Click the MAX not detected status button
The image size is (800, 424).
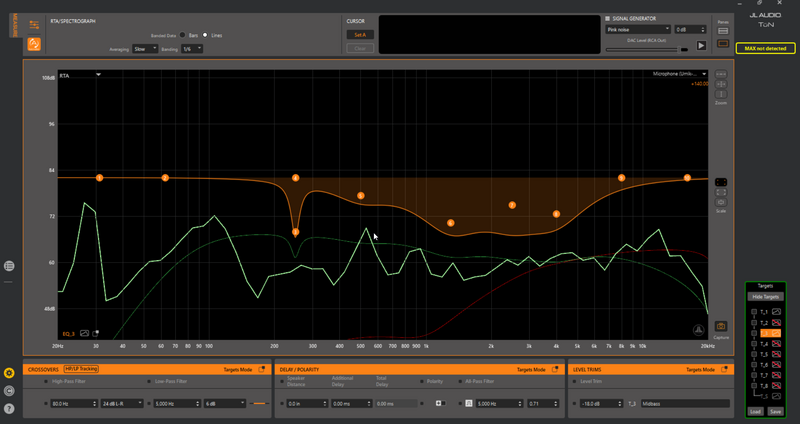point(765,48)
